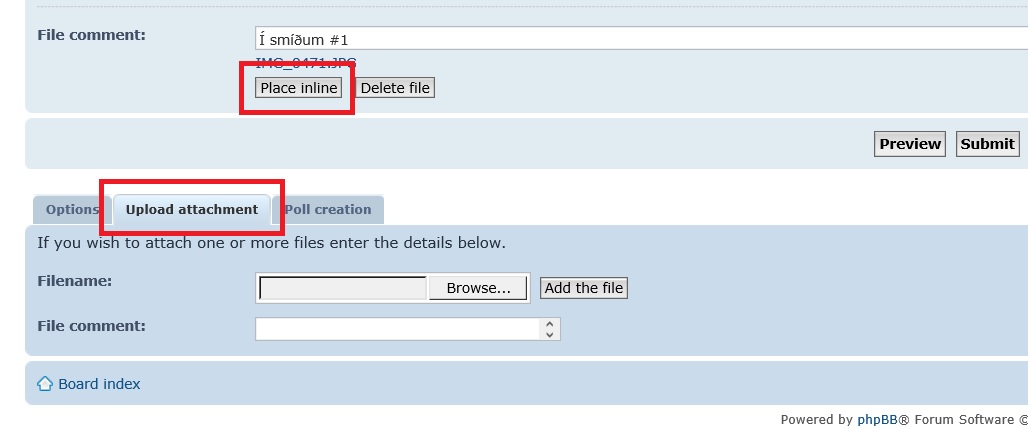Click the up arrow in the empty File comment box

549,324
